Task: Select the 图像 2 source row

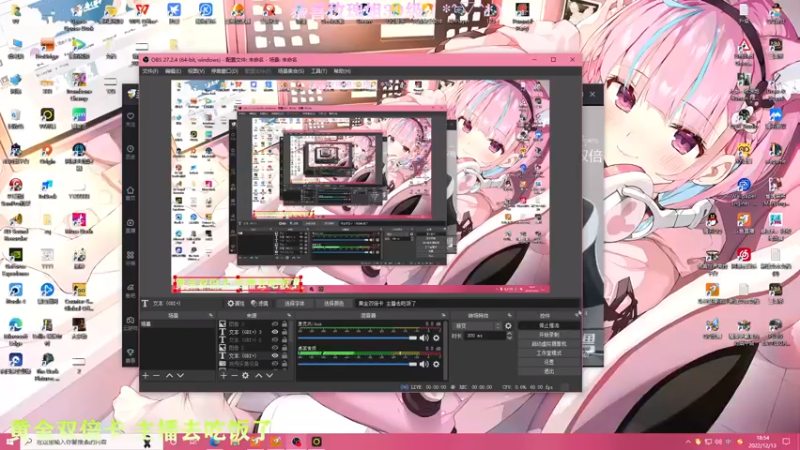Action: point(254,348)
